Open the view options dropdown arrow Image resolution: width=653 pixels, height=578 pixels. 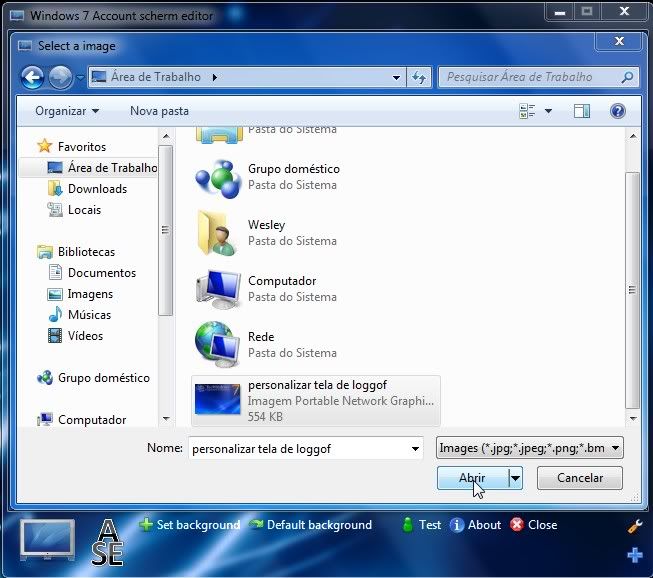548,111
